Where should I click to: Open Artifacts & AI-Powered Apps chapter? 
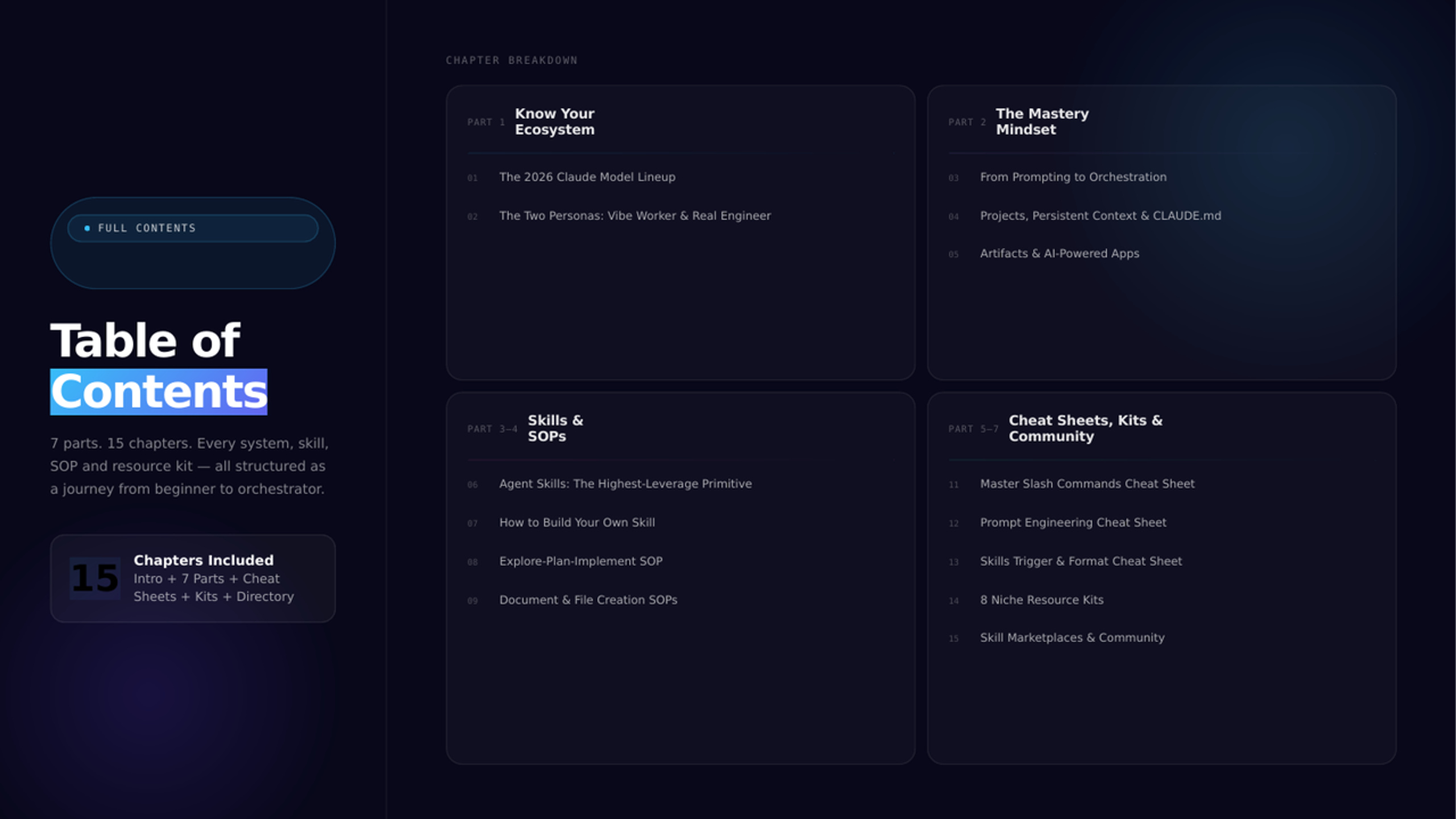point(1059,254)
